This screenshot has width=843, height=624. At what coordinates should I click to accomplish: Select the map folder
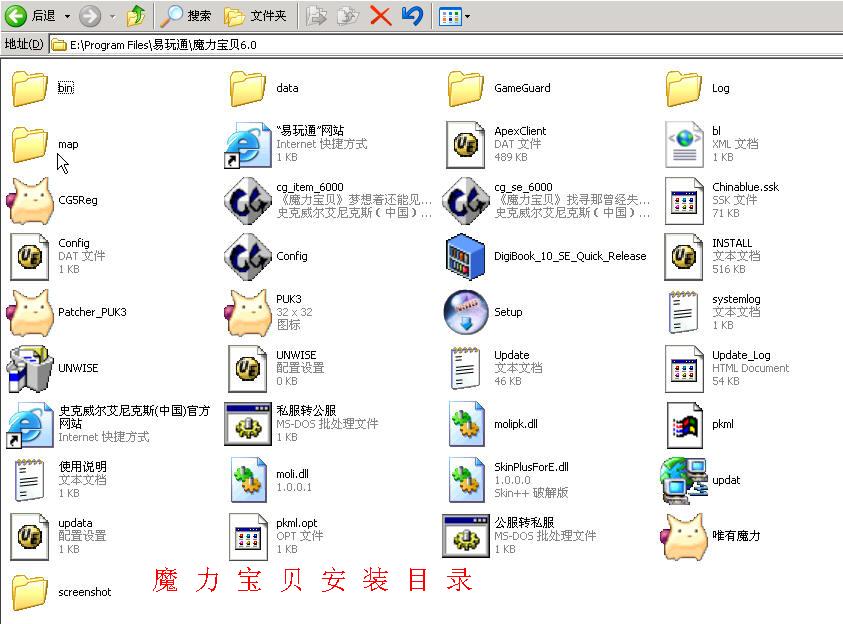pyautogui.click(x=45, y=144)
